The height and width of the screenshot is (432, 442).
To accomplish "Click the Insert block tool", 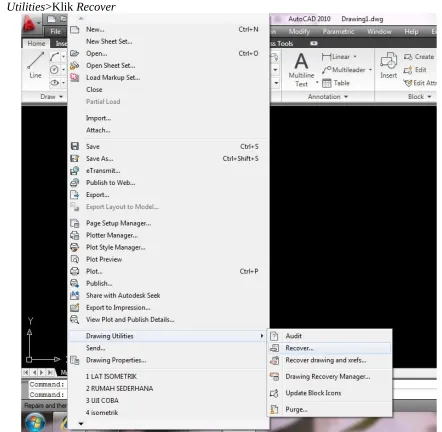I will click(x=389, y=66).
